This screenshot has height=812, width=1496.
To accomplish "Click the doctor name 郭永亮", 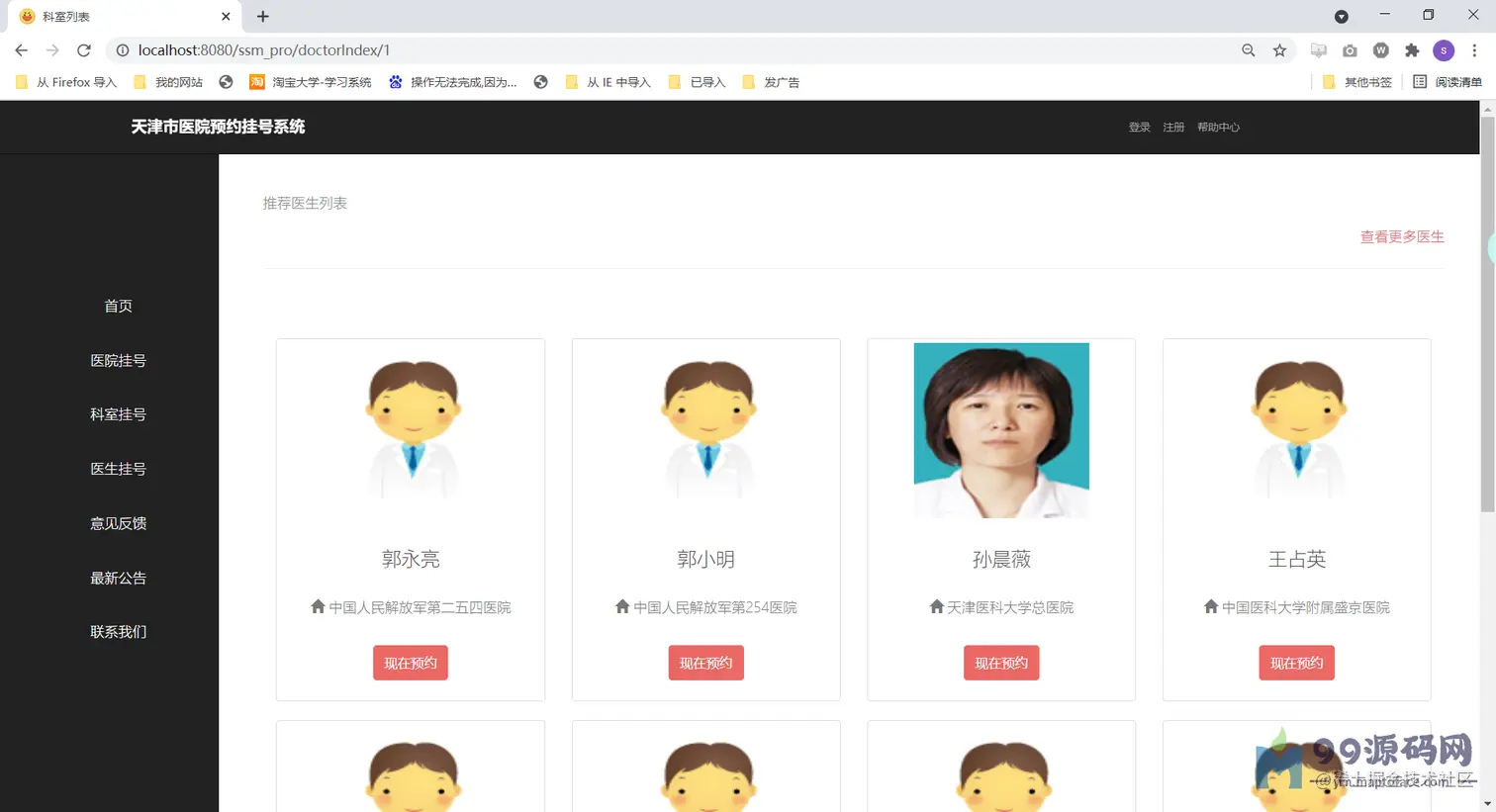I will click(411, 560).
